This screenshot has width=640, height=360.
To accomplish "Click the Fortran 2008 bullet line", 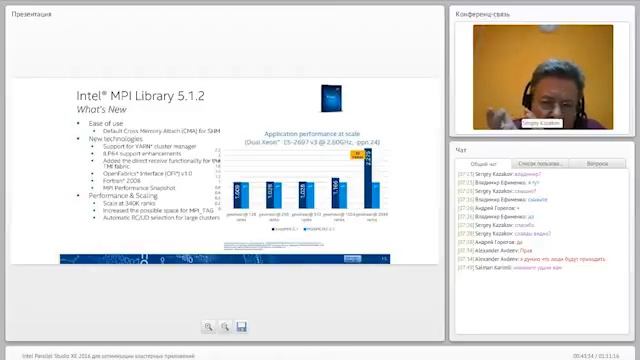I will point(122,180).
